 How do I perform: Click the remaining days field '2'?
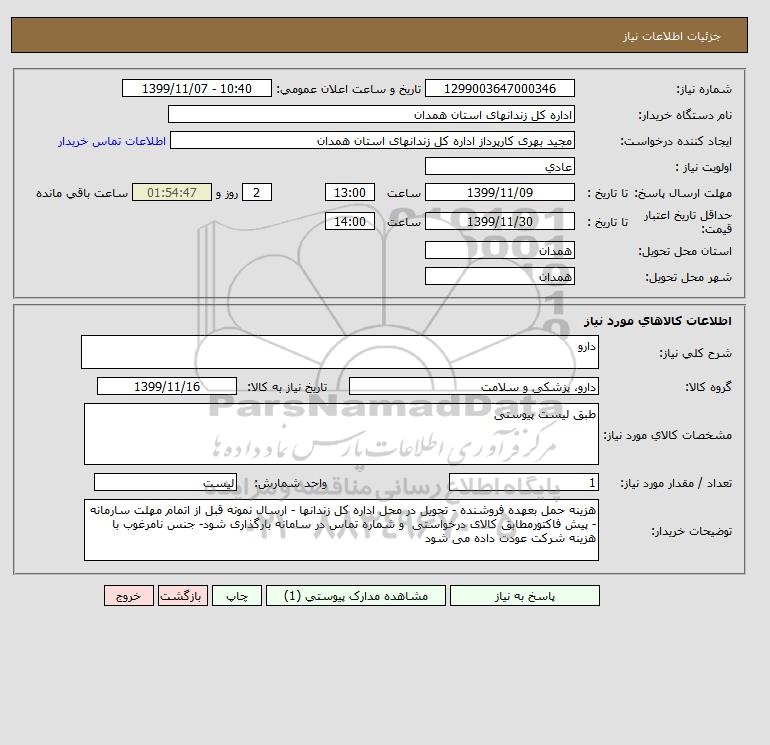click(x=256, y=193)
